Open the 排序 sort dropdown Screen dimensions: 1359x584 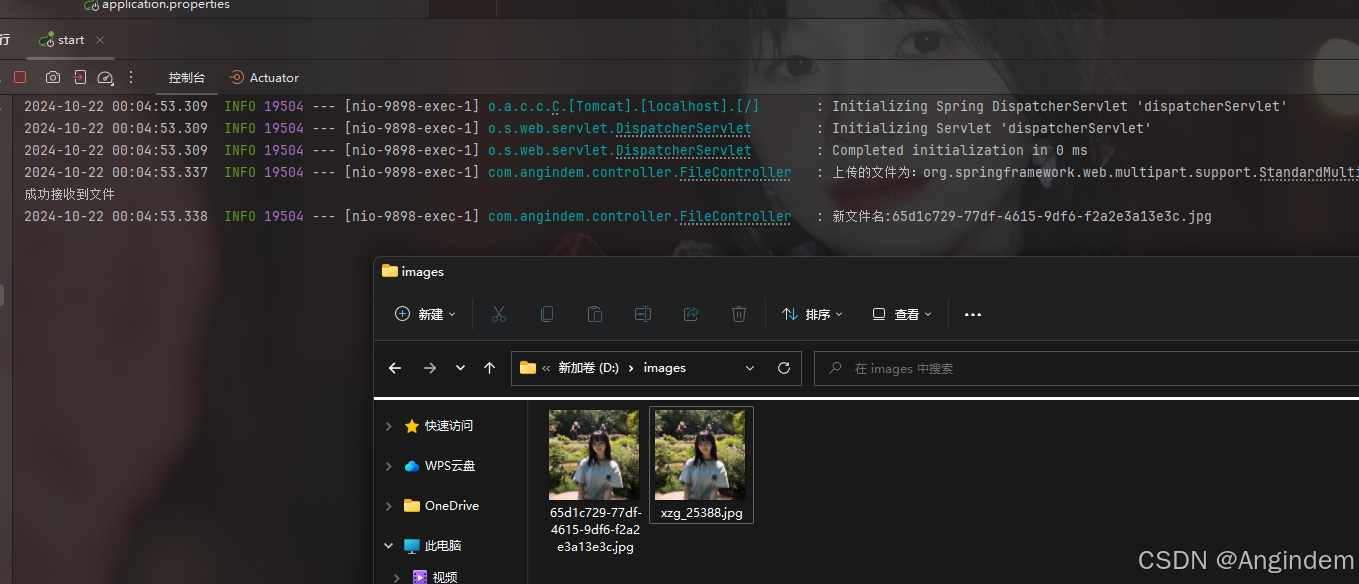pos(812,314)
